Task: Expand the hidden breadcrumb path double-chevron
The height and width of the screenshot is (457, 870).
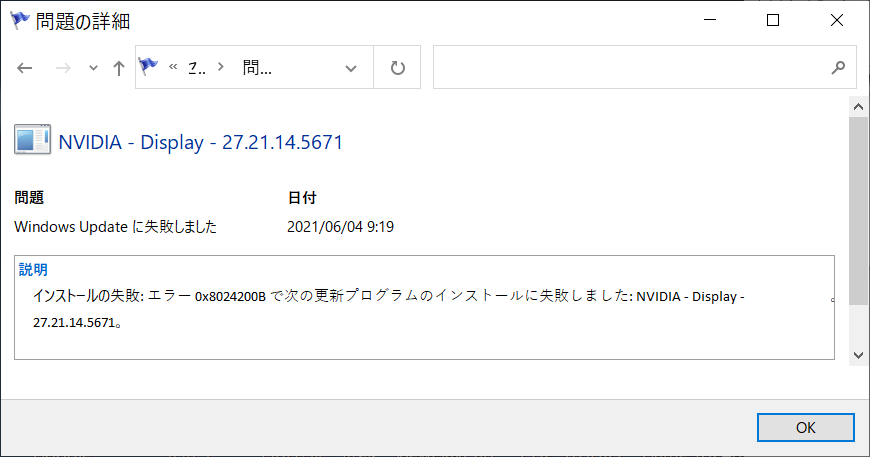Action: (x=173, y=67)
